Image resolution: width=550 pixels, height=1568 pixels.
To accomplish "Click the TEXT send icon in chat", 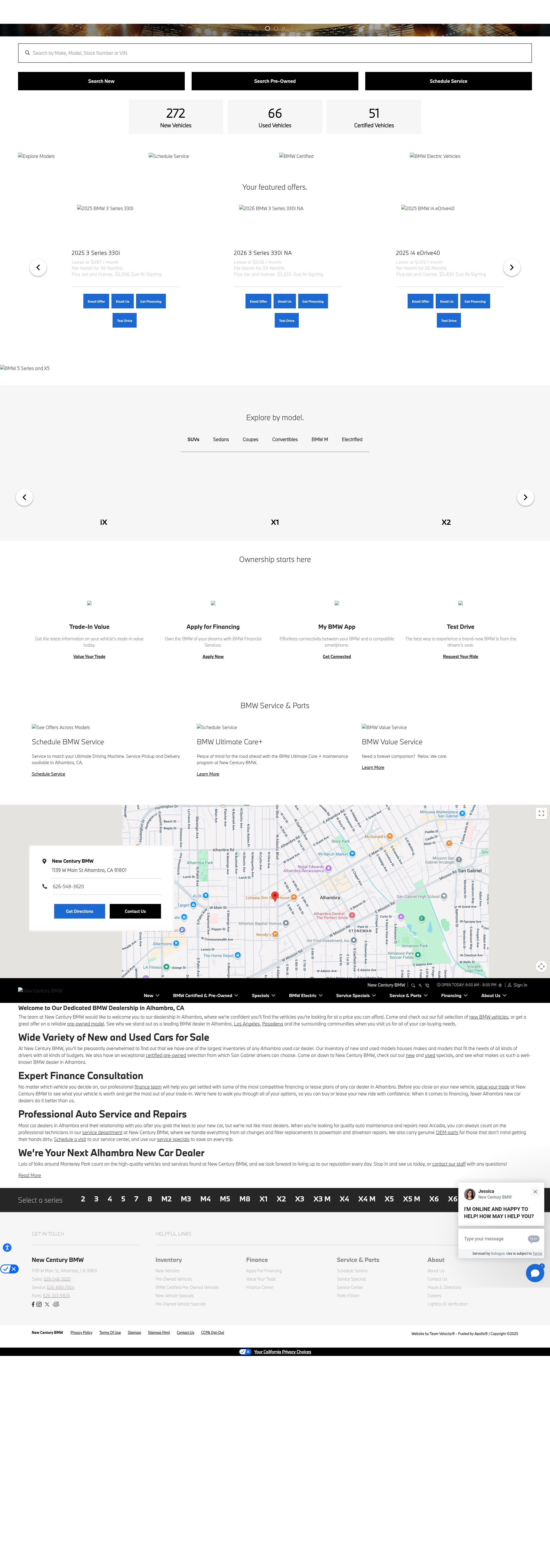I will tap(534, 1239).
